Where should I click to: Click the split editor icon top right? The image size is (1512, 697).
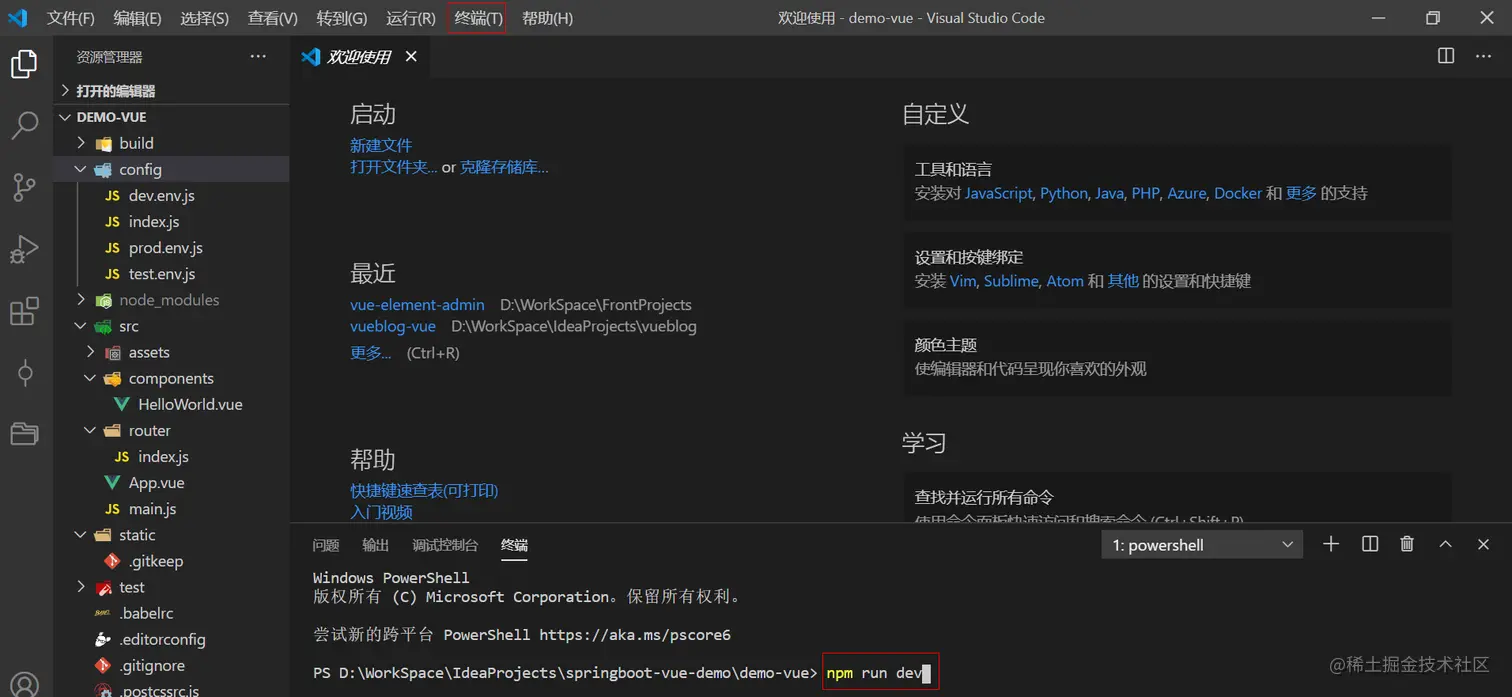tap(1445, 56)
